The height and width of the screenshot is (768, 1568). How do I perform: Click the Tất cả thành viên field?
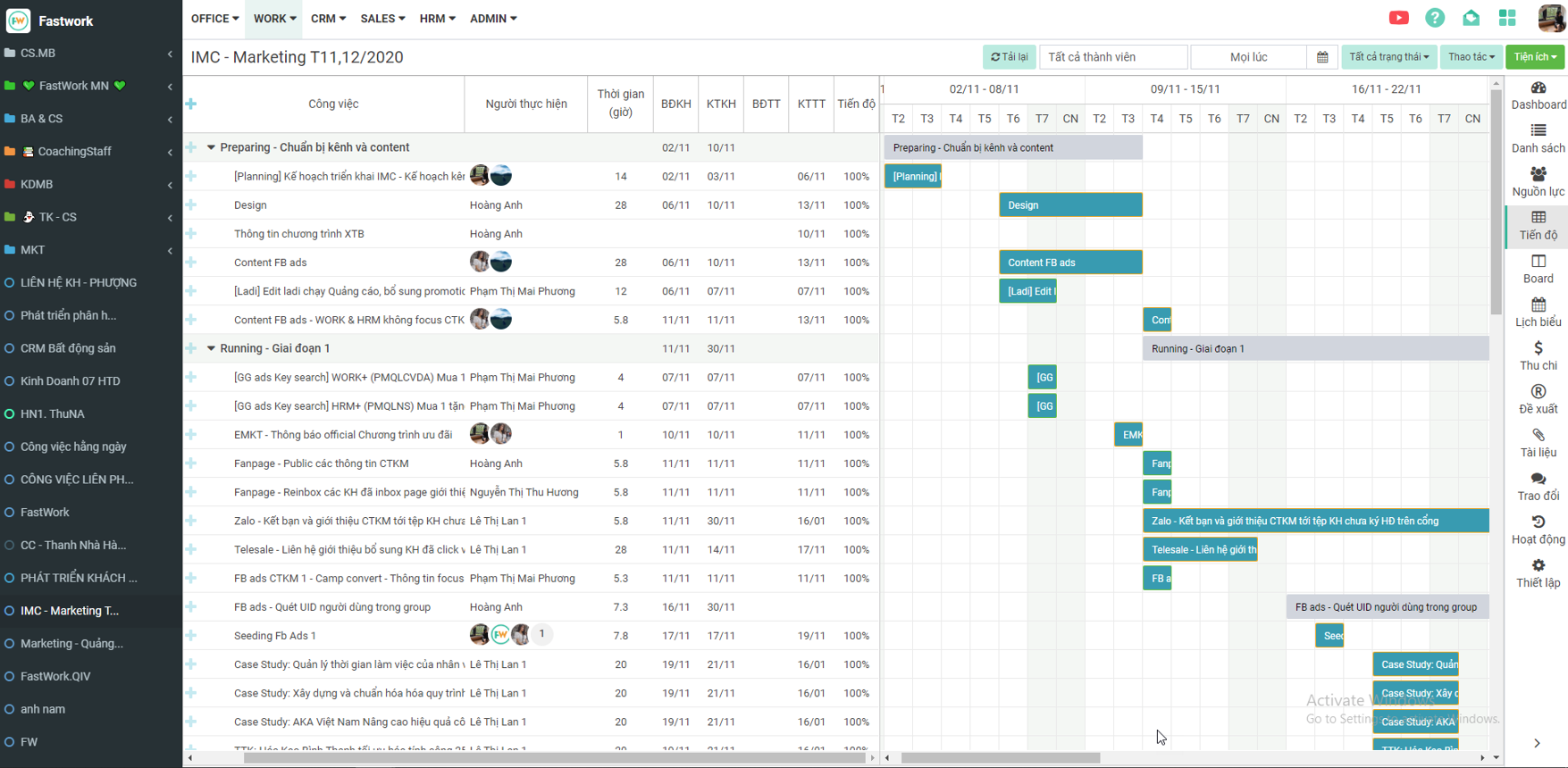1113,57
